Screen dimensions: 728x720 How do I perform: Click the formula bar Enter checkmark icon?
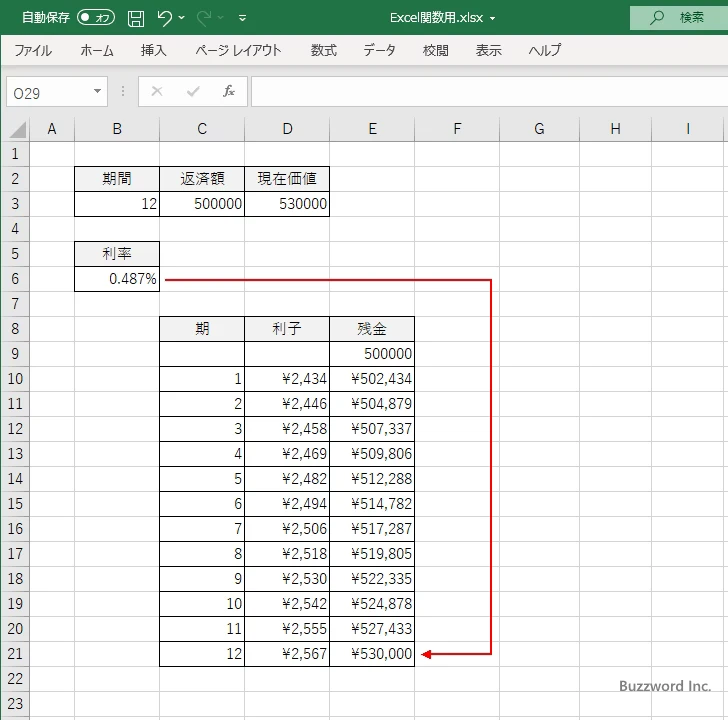[193, 91]
